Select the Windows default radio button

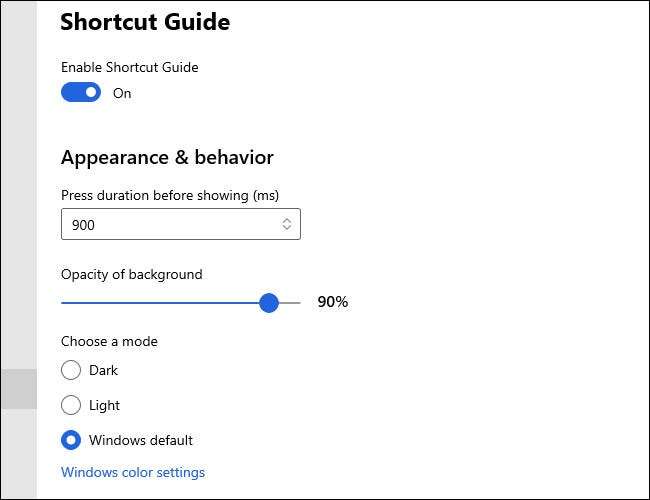[71, 440]
